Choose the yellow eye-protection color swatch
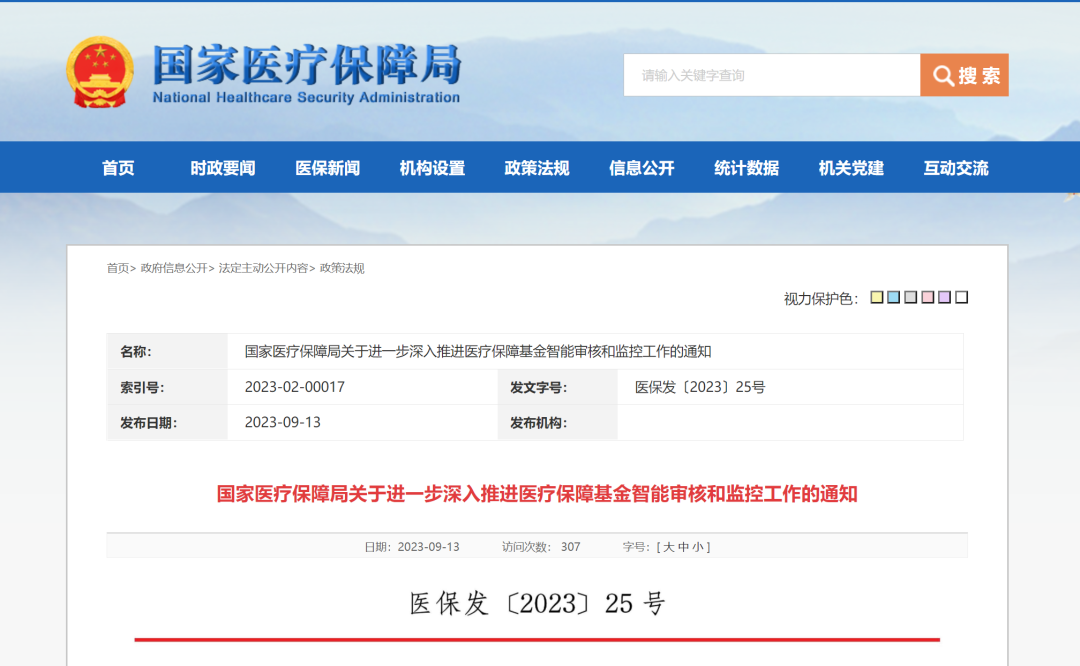 click(877, 297)
